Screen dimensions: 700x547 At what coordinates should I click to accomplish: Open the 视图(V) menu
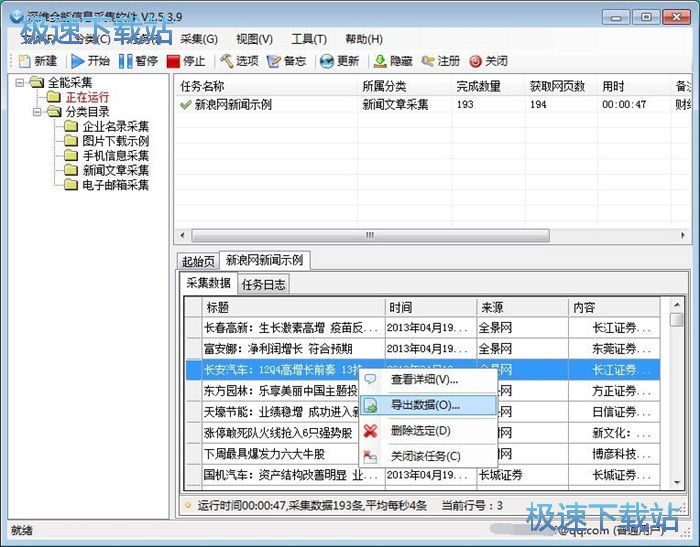tap(254, 39)
